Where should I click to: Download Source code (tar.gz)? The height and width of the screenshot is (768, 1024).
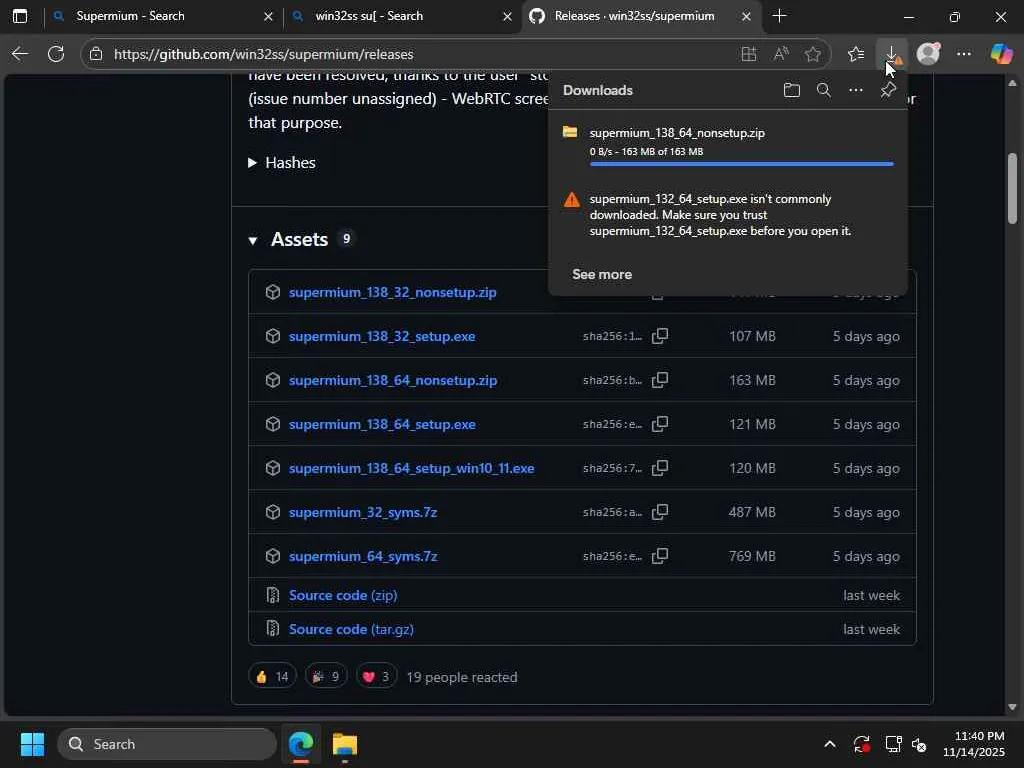point(351,630)
